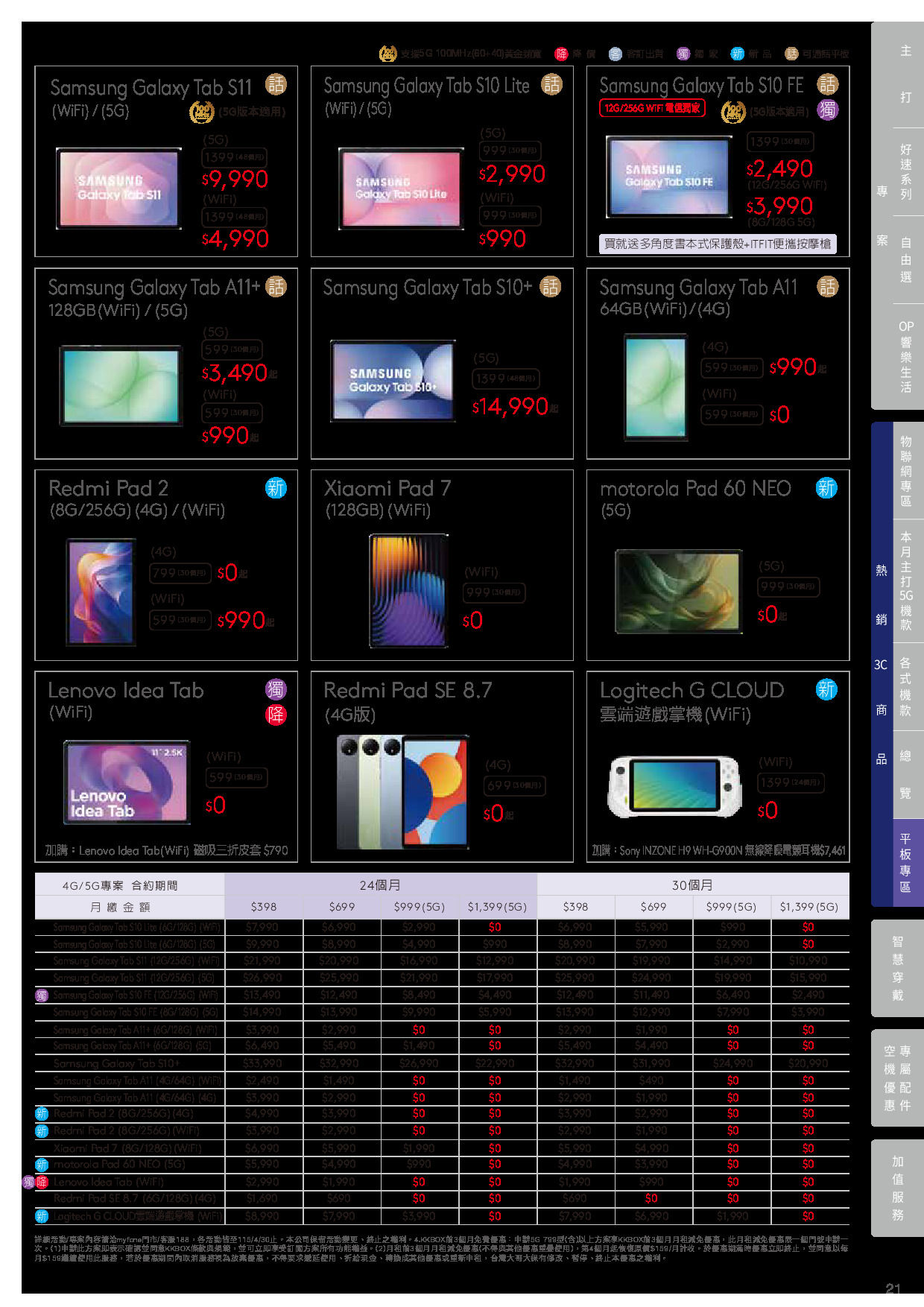The image size is (924, 1307).
Task: Click the Logitech G CLOUD handheld image
Action: tap(675, 786)
